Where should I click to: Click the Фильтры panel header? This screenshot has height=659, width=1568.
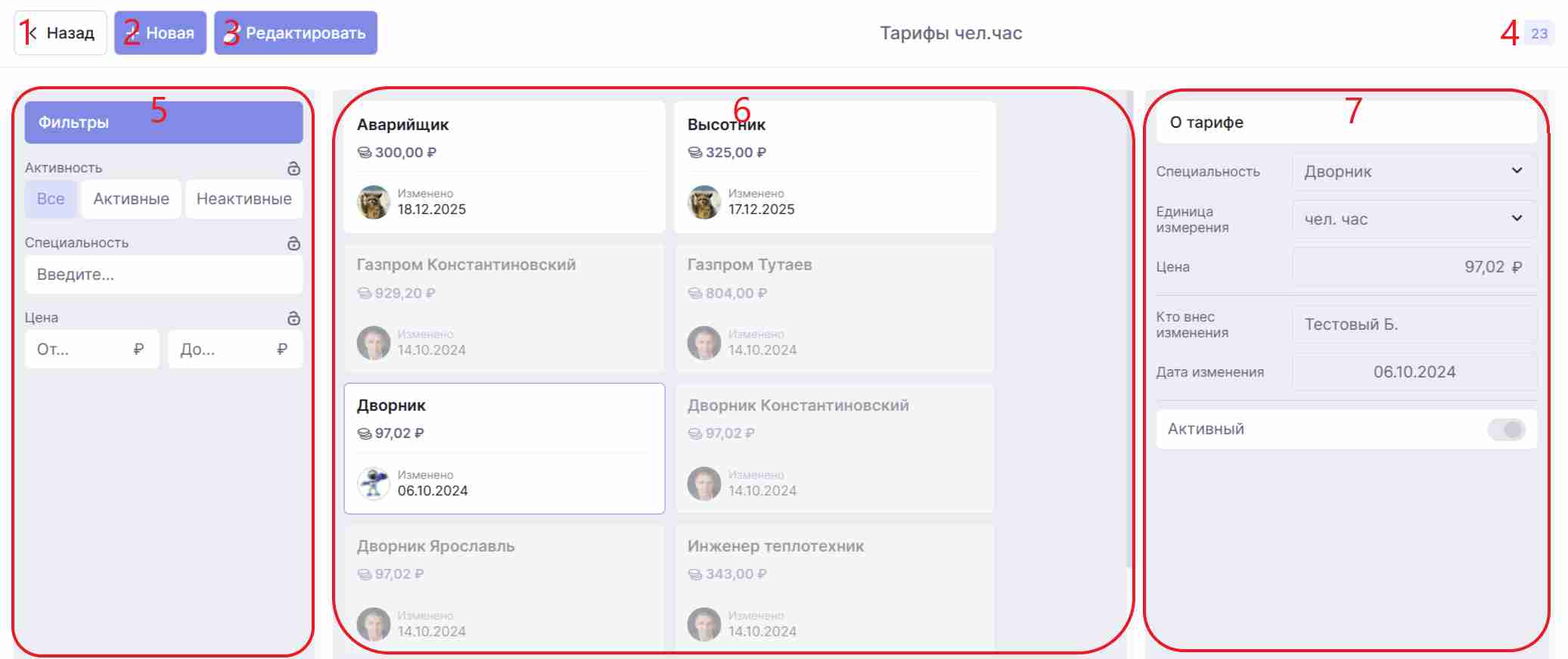[164, 123]
